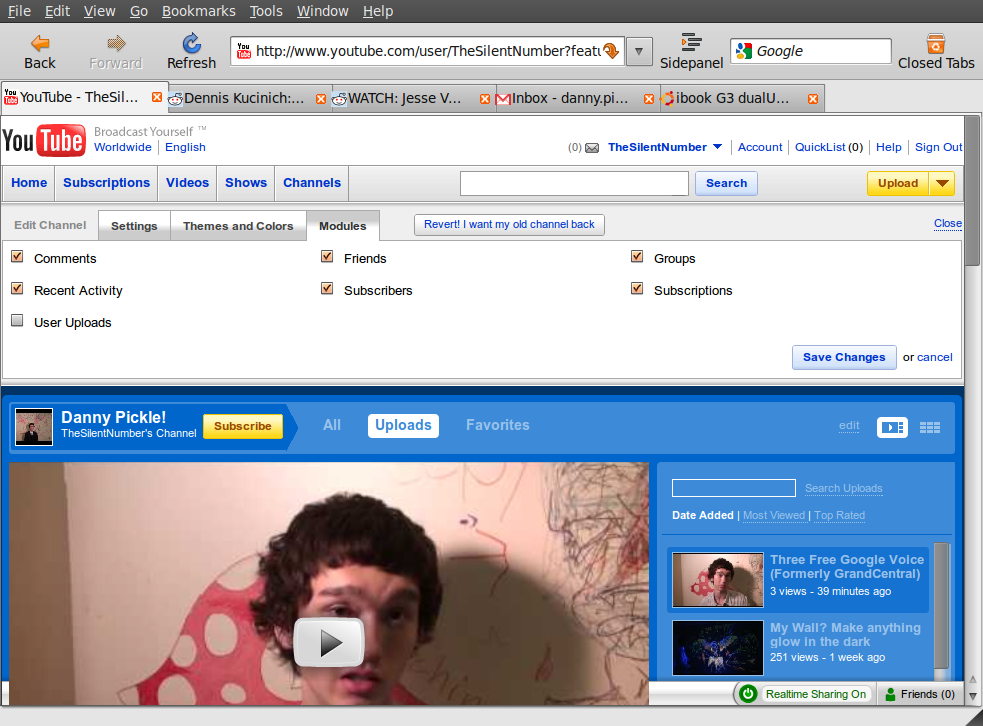This screenshot has height=726, width=983.
Task: Sort uploads by Most Viewed
Action: click(x=774, y=515)
